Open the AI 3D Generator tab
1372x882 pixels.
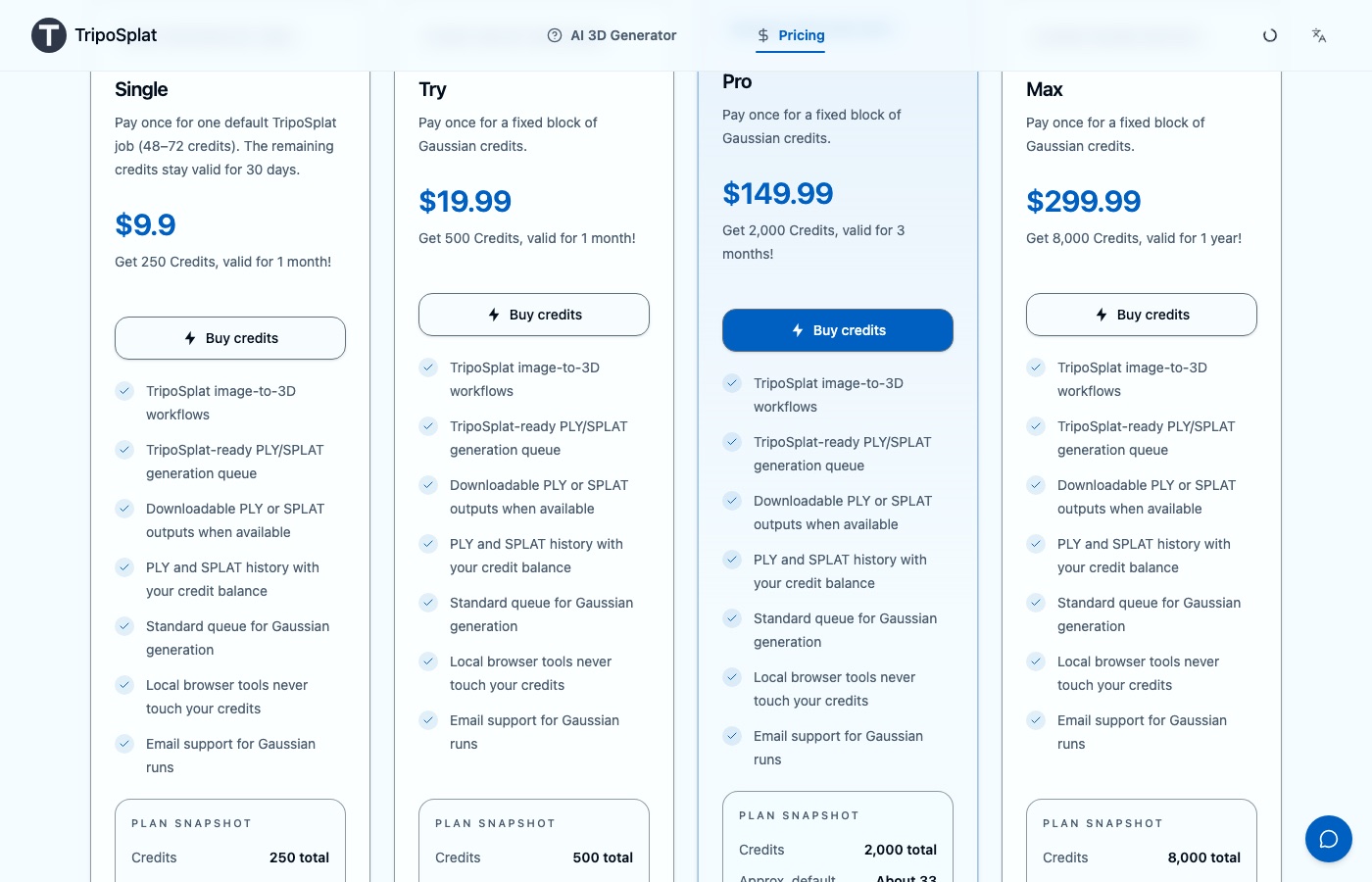(612, 35)
